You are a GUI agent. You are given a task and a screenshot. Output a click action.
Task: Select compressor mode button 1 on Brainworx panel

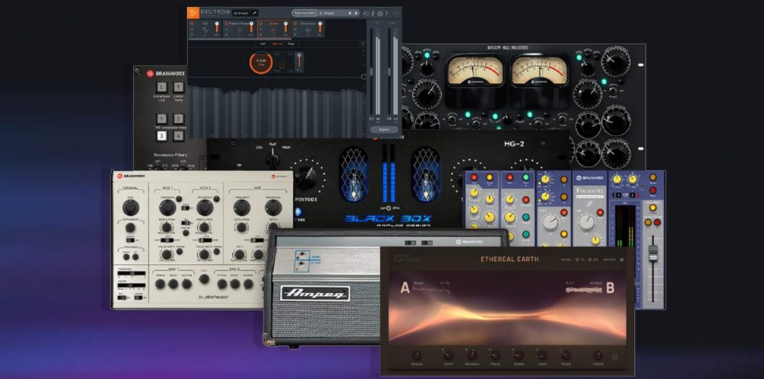[x=162, y=119]
